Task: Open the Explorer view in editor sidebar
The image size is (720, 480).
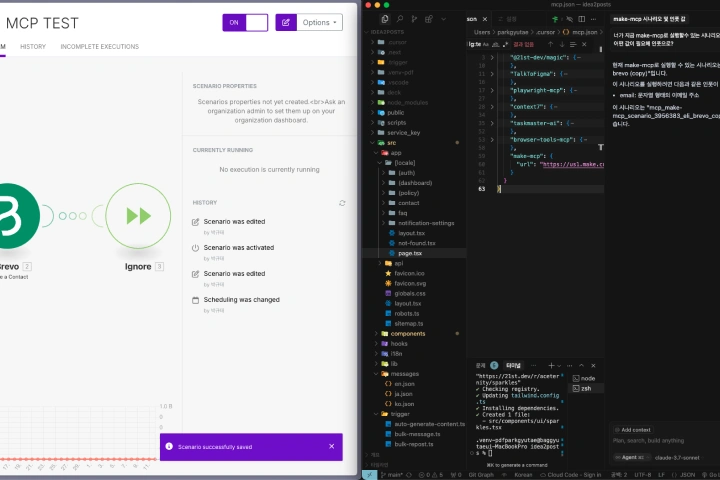Action: pos(385,19)
